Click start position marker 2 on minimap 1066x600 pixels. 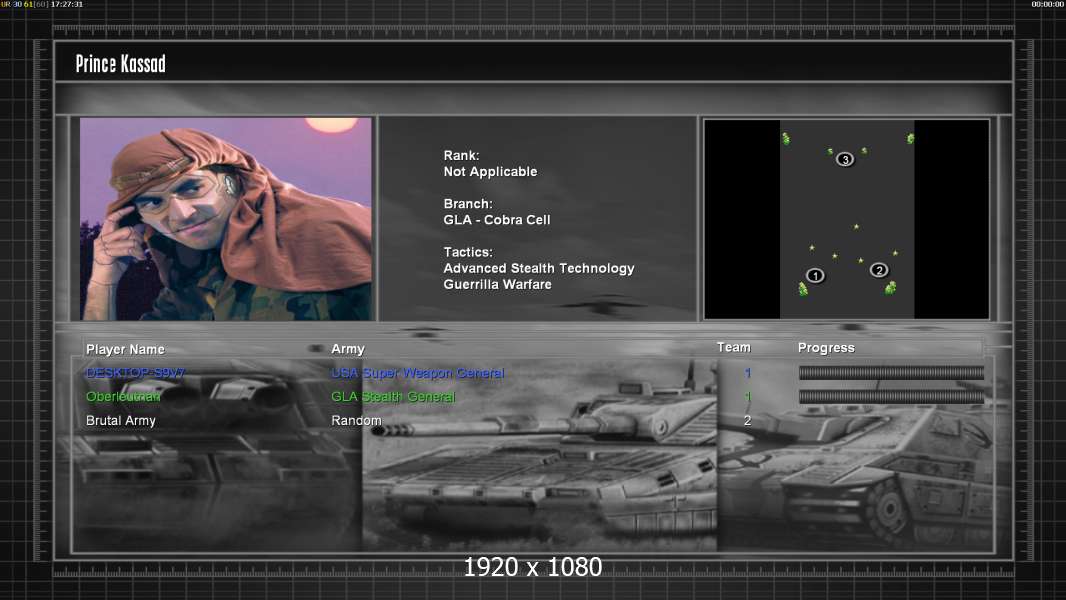click(878, 270)
